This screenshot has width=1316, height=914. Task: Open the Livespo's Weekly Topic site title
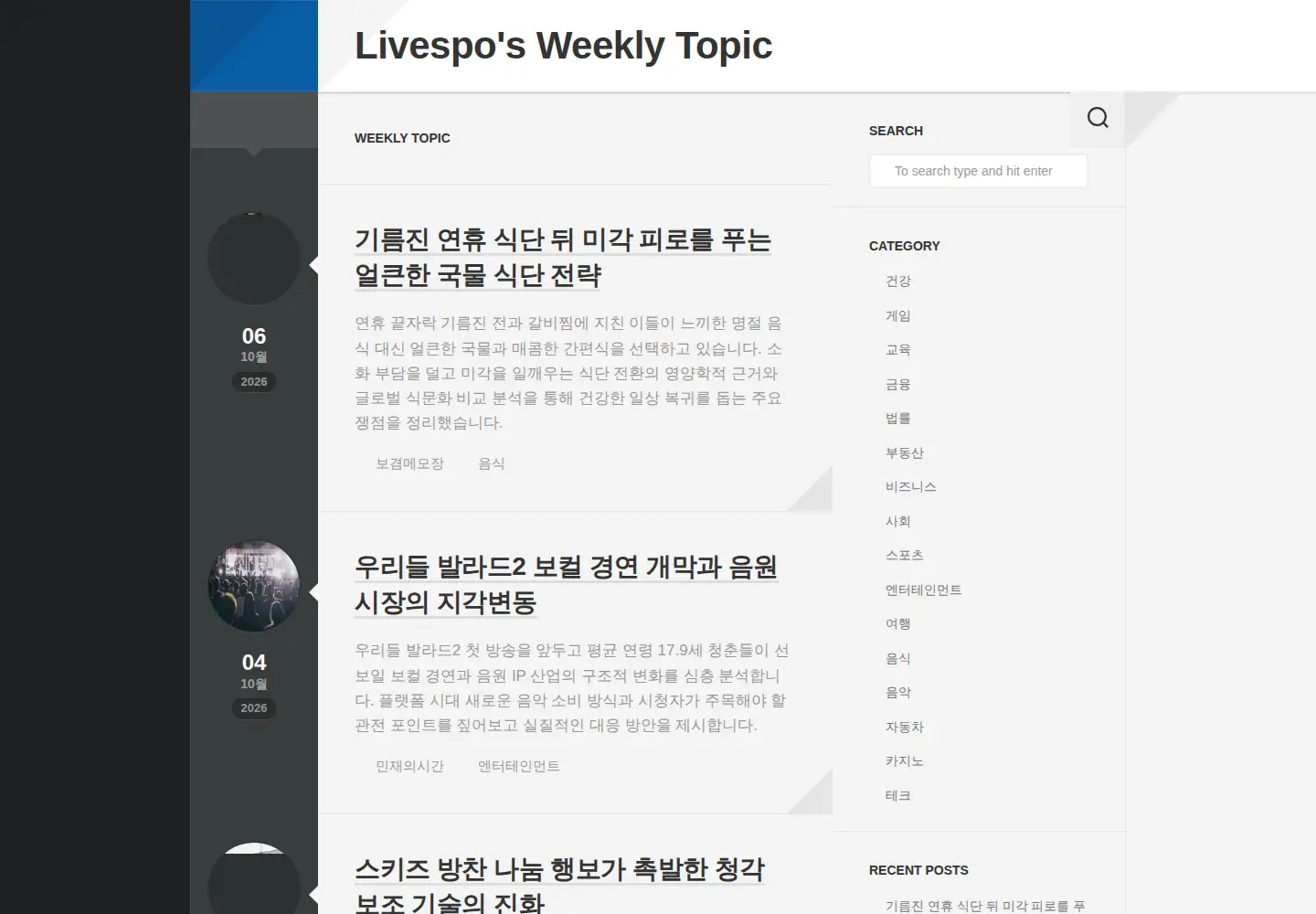click(563, 46)
